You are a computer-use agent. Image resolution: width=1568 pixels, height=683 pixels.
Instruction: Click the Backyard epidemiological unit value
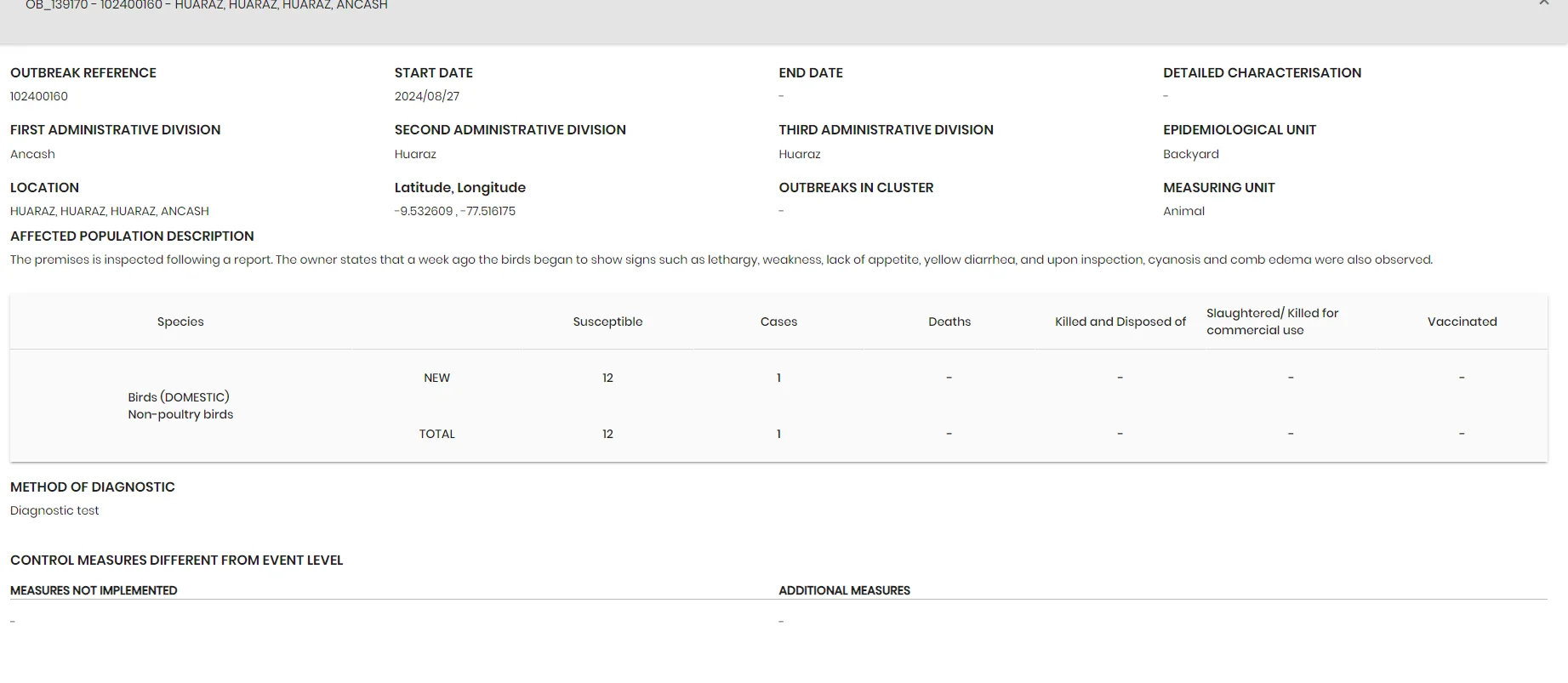1191,154
